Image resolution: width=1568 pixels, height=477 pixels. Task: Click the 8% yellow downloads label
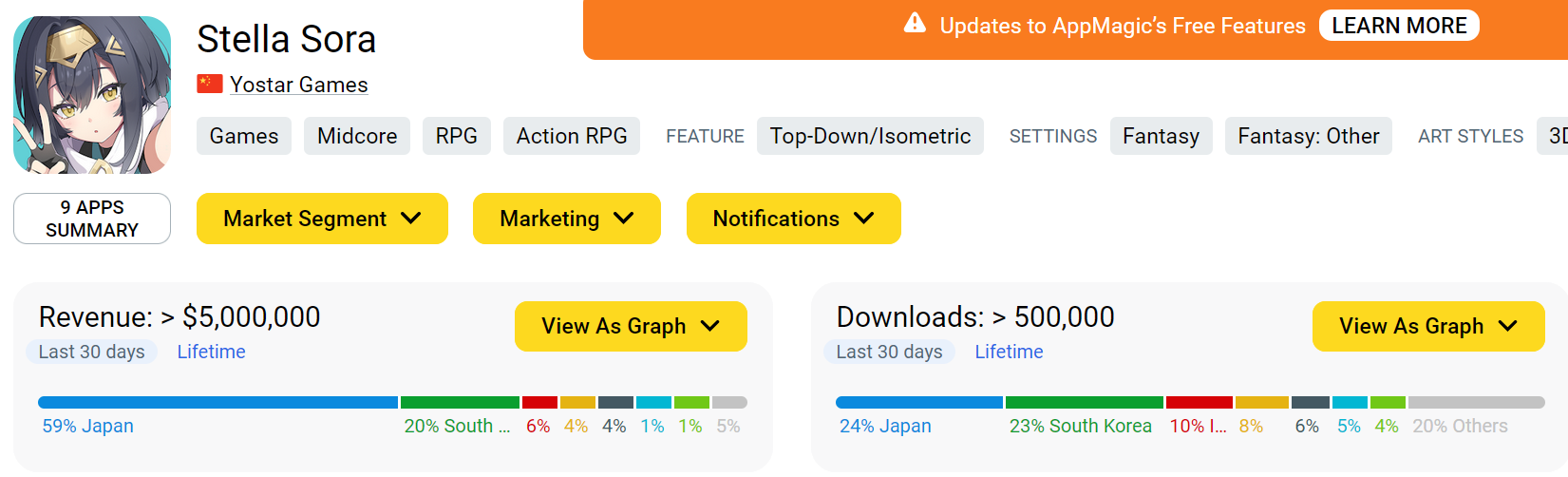pyautogui.click(x=1251, y=426)
